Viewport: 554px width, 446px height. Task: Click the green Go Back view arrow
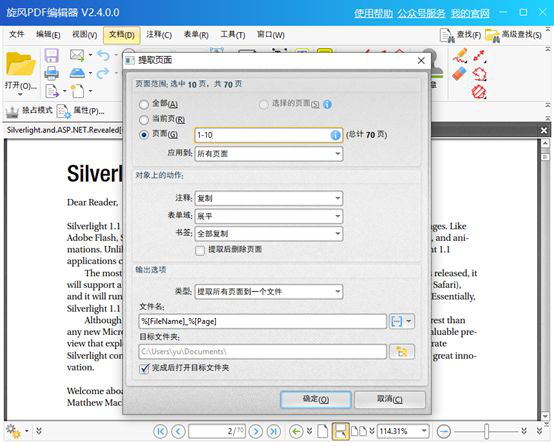[296, 431]
